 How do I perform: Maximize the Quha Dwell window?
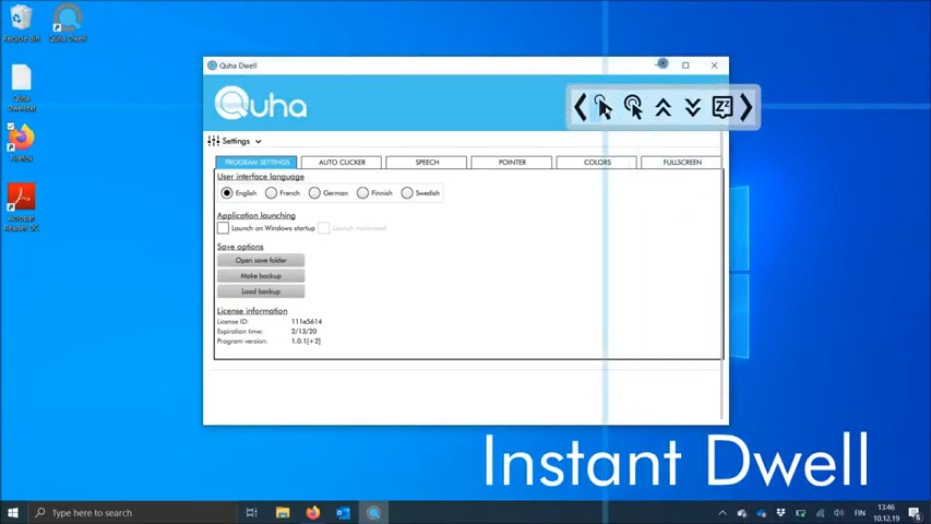pyautogui.click(x=685, y=65)
